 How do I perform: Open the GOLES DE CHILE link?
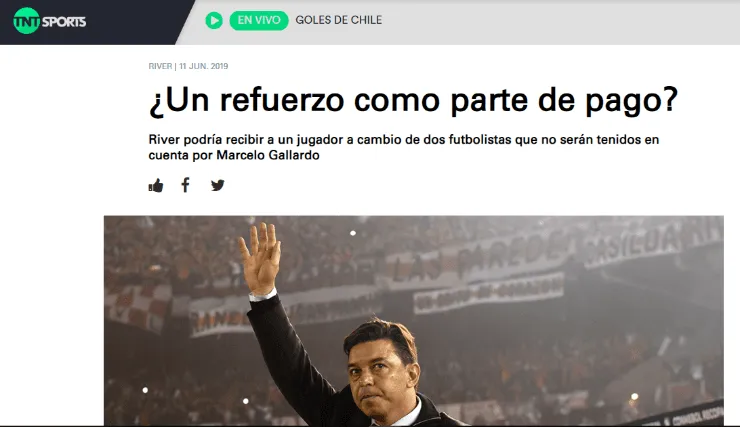[339, 20]
